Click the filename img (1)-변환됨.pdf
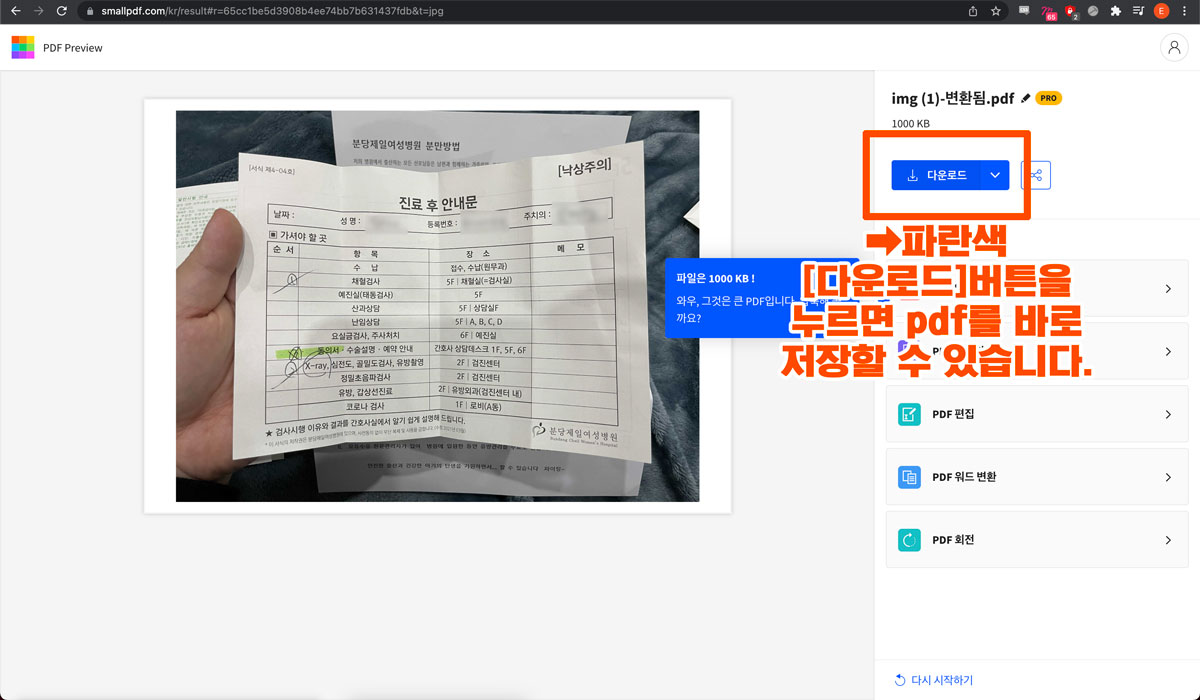This screenshot has height=700, width=1200. (953, 98)
